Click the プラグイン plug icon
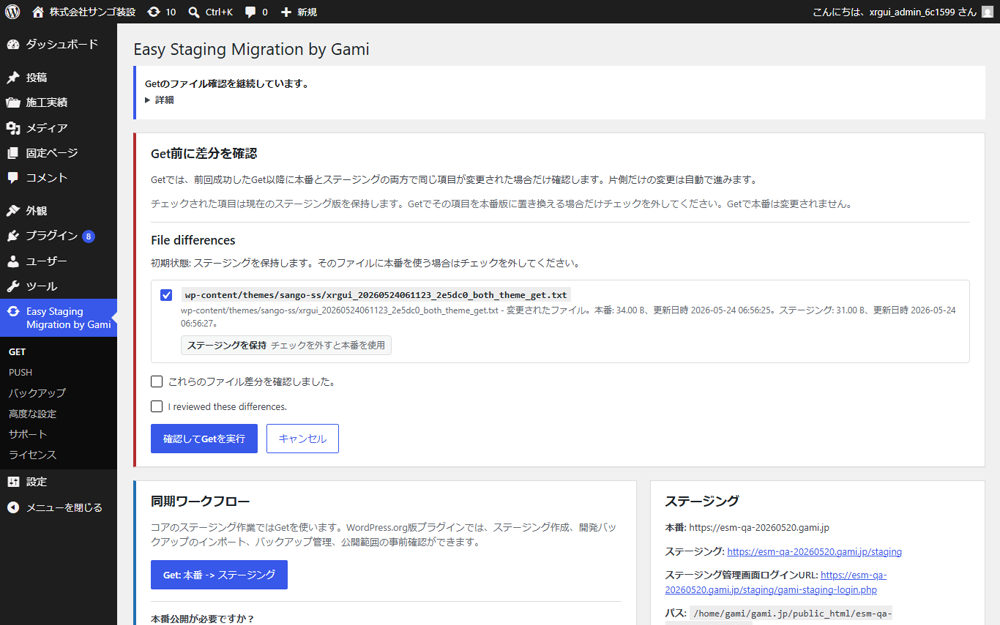Image resolution: width=1000 pixels, height=625 pixels. pyautogui.click(x=13, y=235)
